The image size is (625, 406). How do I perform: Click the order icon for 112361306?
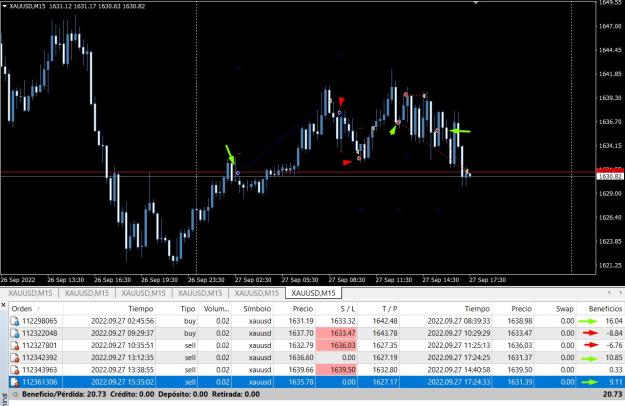(15, 382)
